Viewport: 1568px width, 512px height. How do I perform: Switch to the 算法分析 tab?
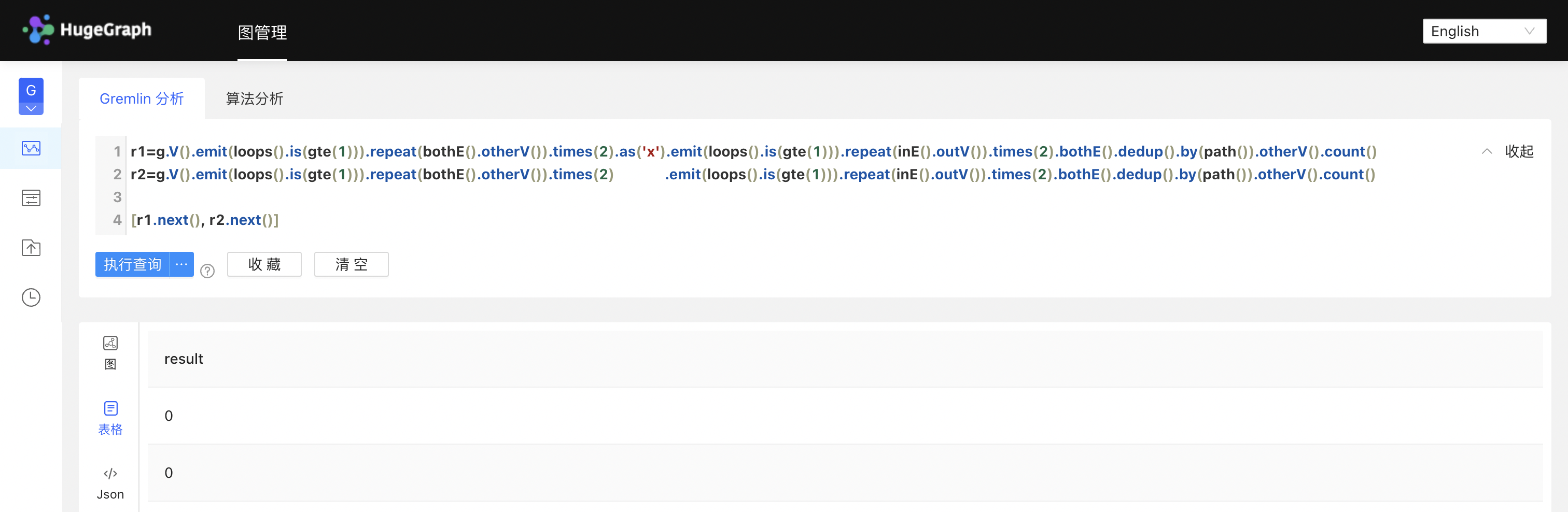(x=255, y=98)
